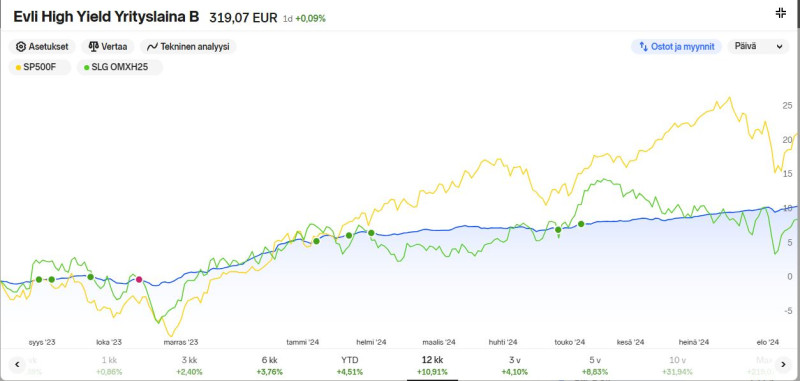Click the Asetukset gear icon
The width and height of the screenshot is (800, 381).
[x=21, y=47]
